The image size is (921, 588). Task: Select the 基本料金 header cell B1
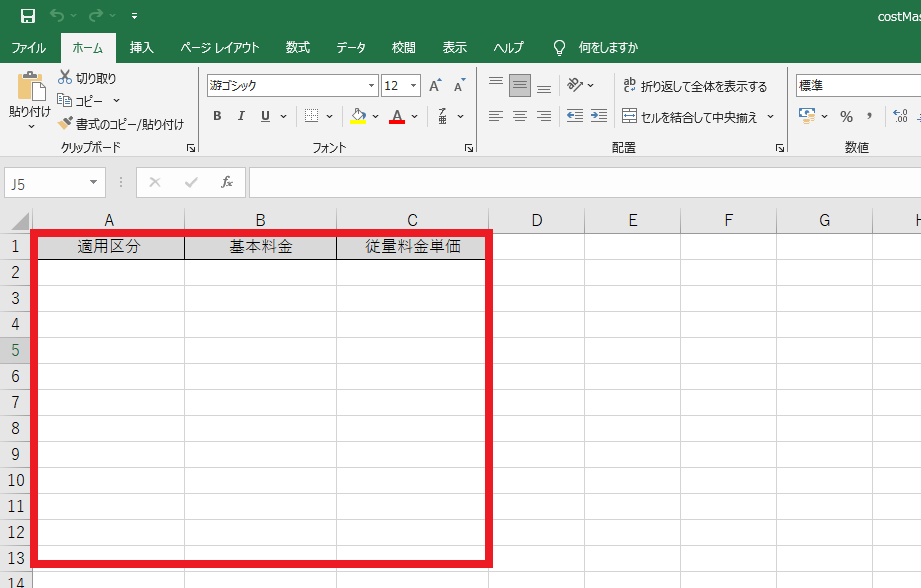pos(260,246)
